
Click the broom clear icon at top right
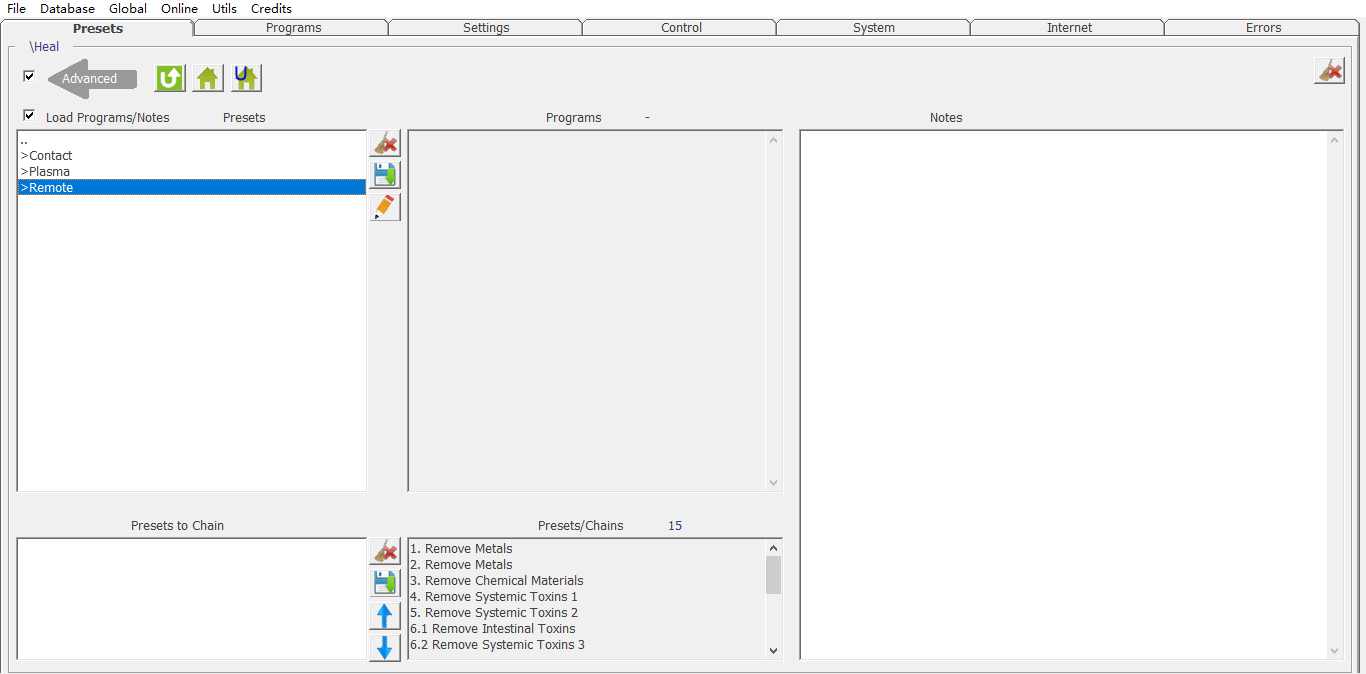1329,70
